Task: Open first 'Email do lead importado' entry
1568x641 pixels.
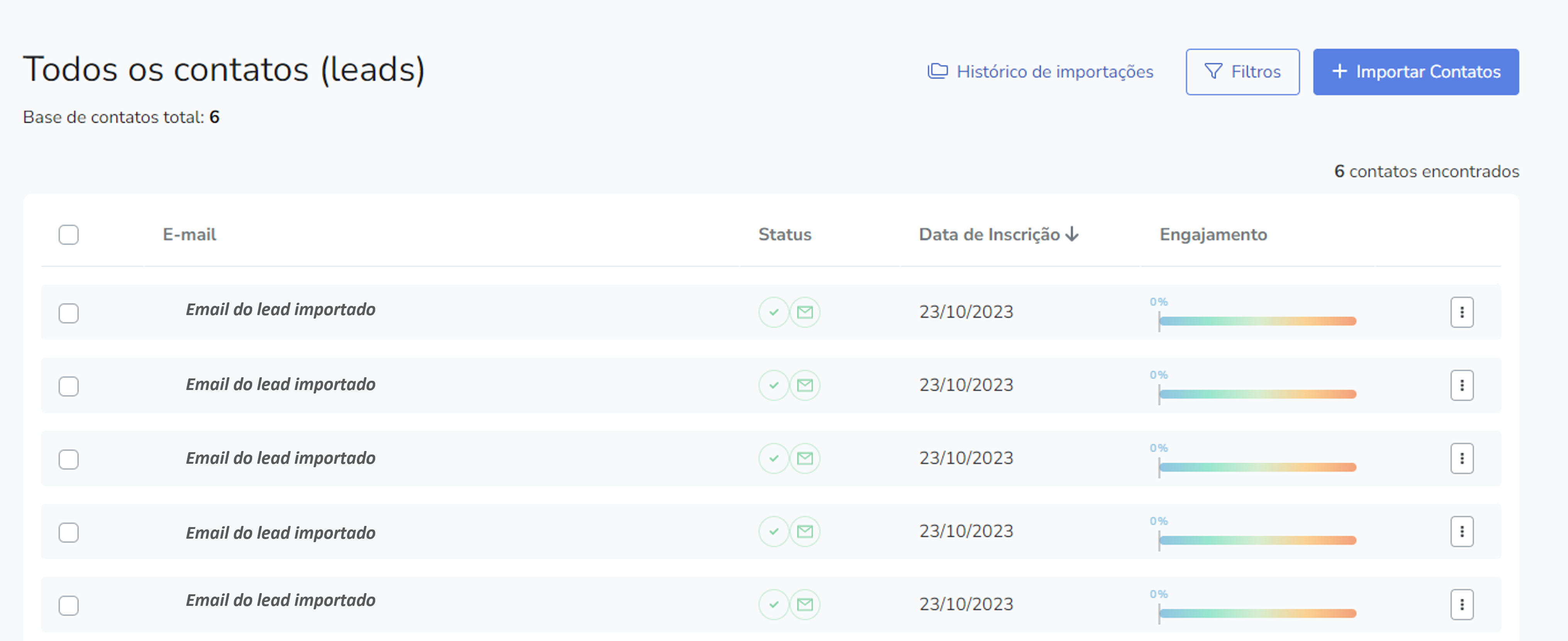Action: (x=281, y=310)
